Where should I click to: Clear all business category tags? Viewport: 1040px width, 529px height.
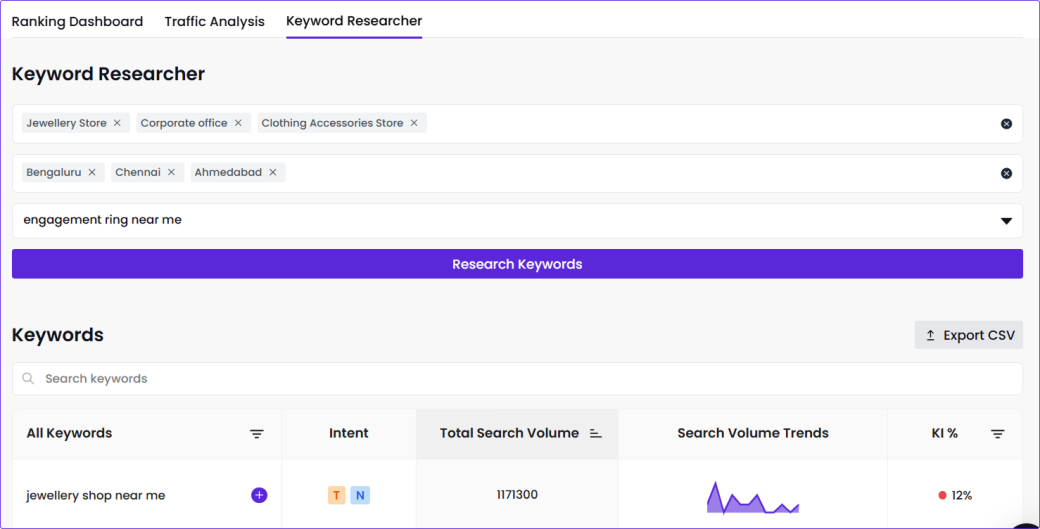pyautogui.click(x=1006, y=124)
